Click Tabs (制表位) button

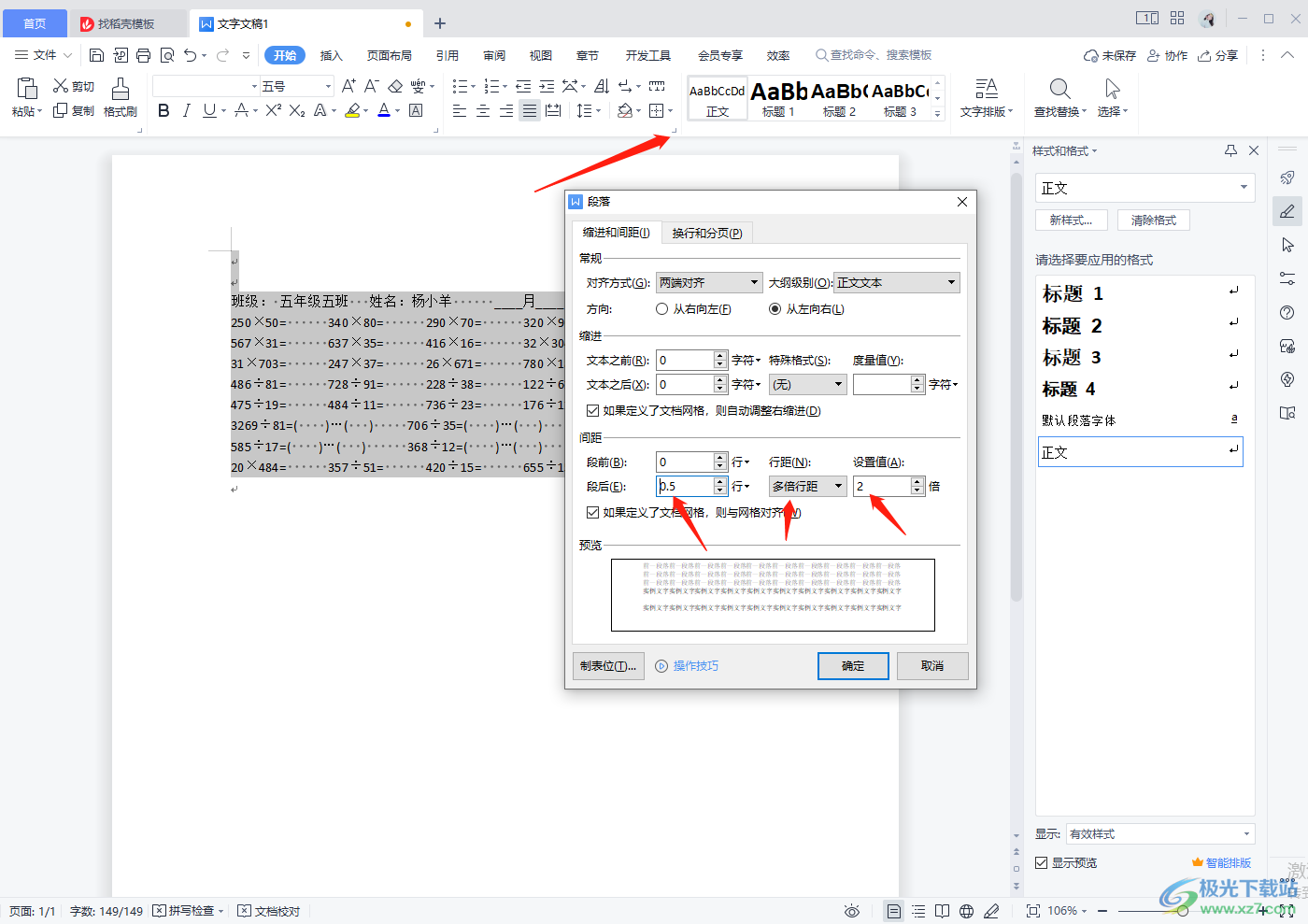608,666
